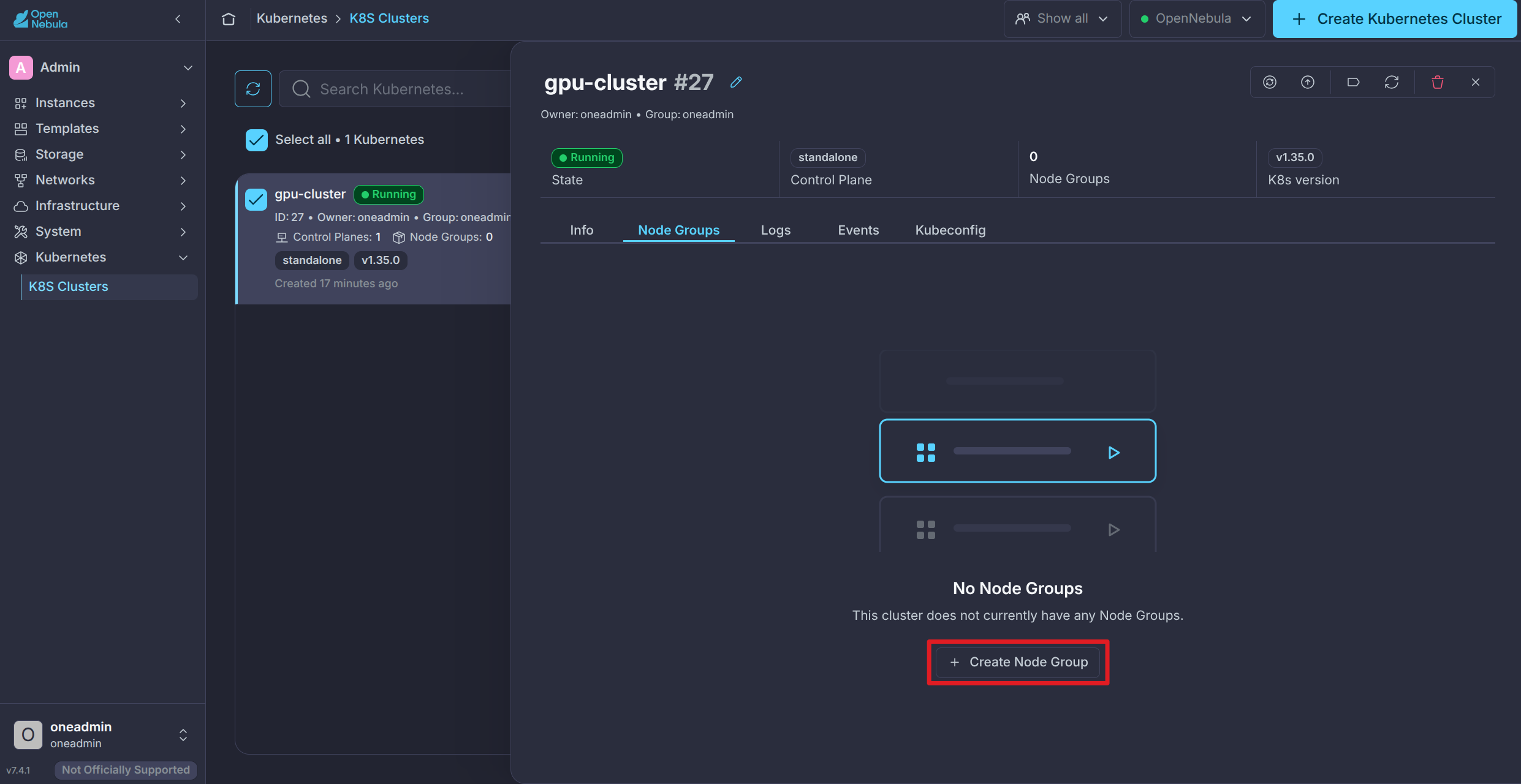Expand the System menu
This screenshot has width=1521, height=784.
click(101, 232)
